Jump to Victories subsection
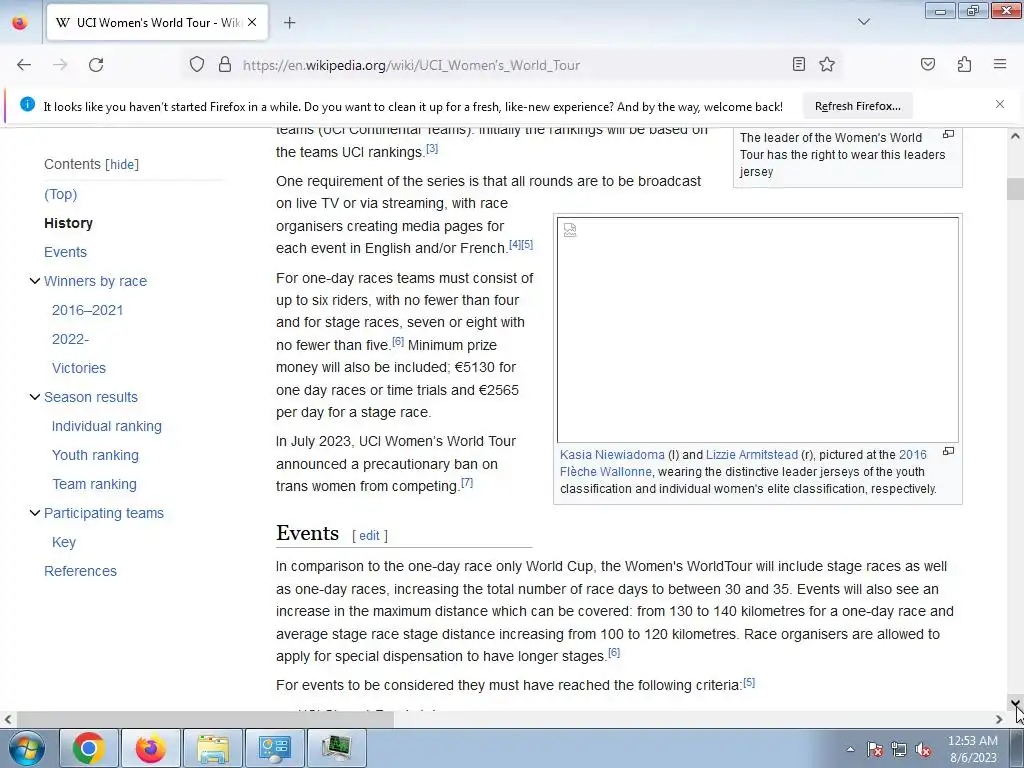Viewport: 1024px width, 768px height. [x=79, y=368]
